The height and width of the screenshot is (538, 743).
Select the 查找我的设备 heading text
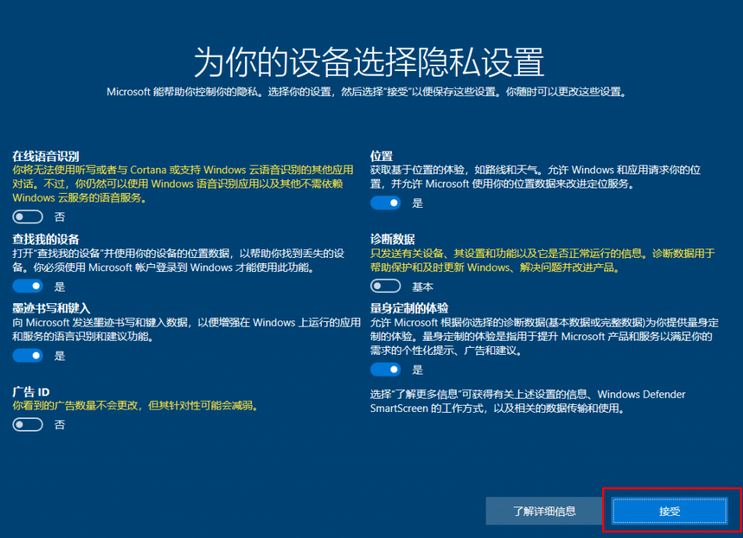click(46, 240)
